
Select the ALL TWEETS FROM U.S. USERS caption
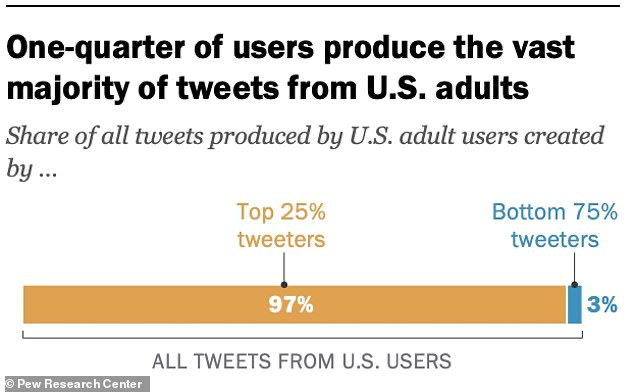[301, 361]
